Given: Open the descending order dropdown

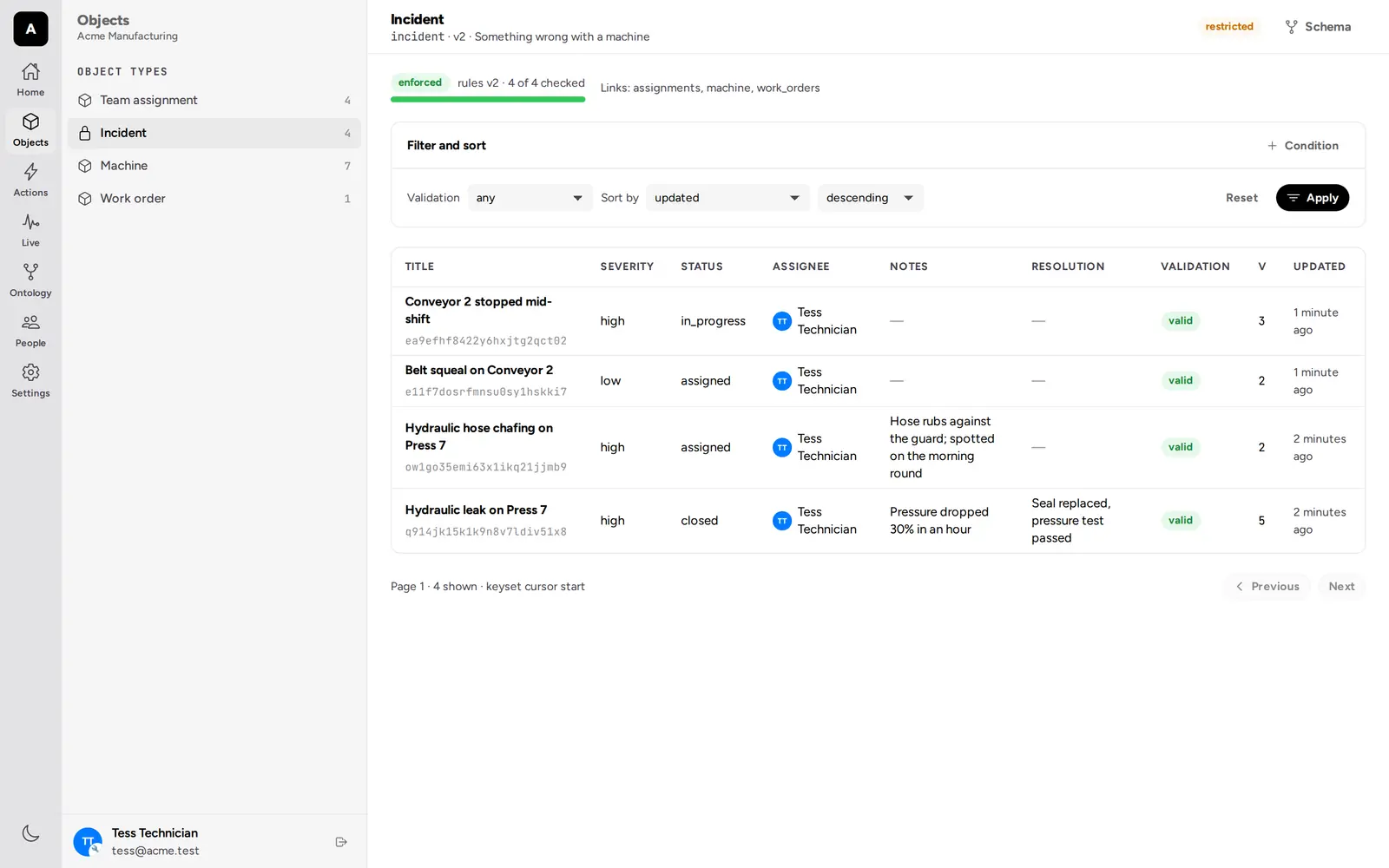Looking at the screenshot, I should click(870, 198).
